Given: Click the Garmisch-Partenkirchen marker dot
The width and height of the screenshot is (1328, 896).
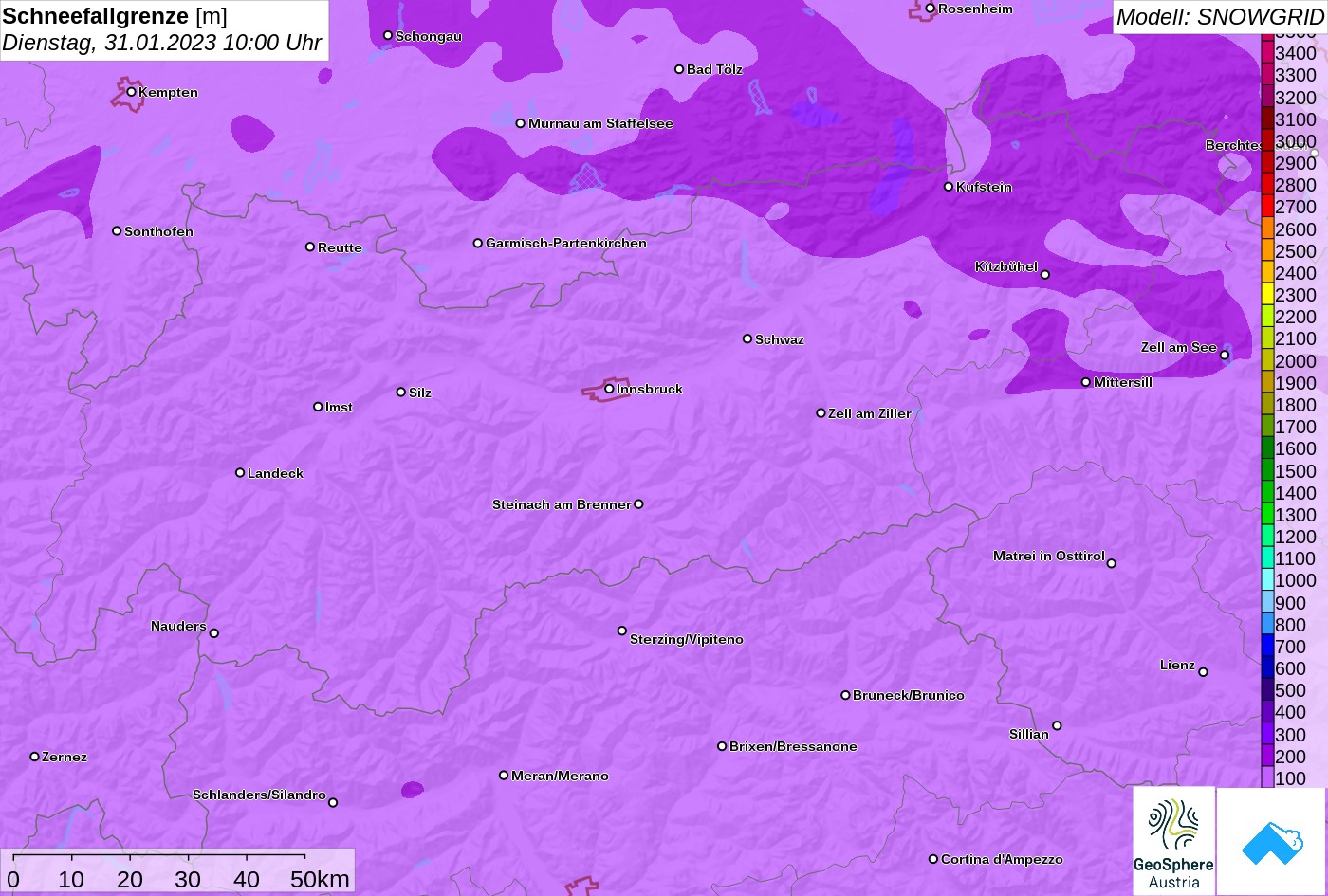Looking at the screenshot, I should 477,243.
